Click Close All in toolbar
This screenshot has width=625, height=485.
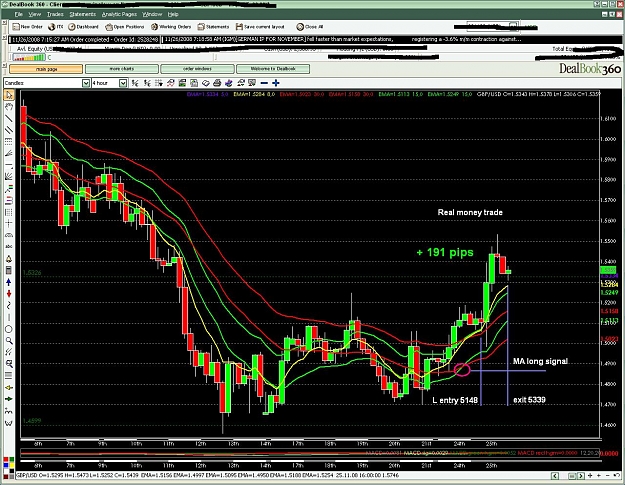pos(310,27)
